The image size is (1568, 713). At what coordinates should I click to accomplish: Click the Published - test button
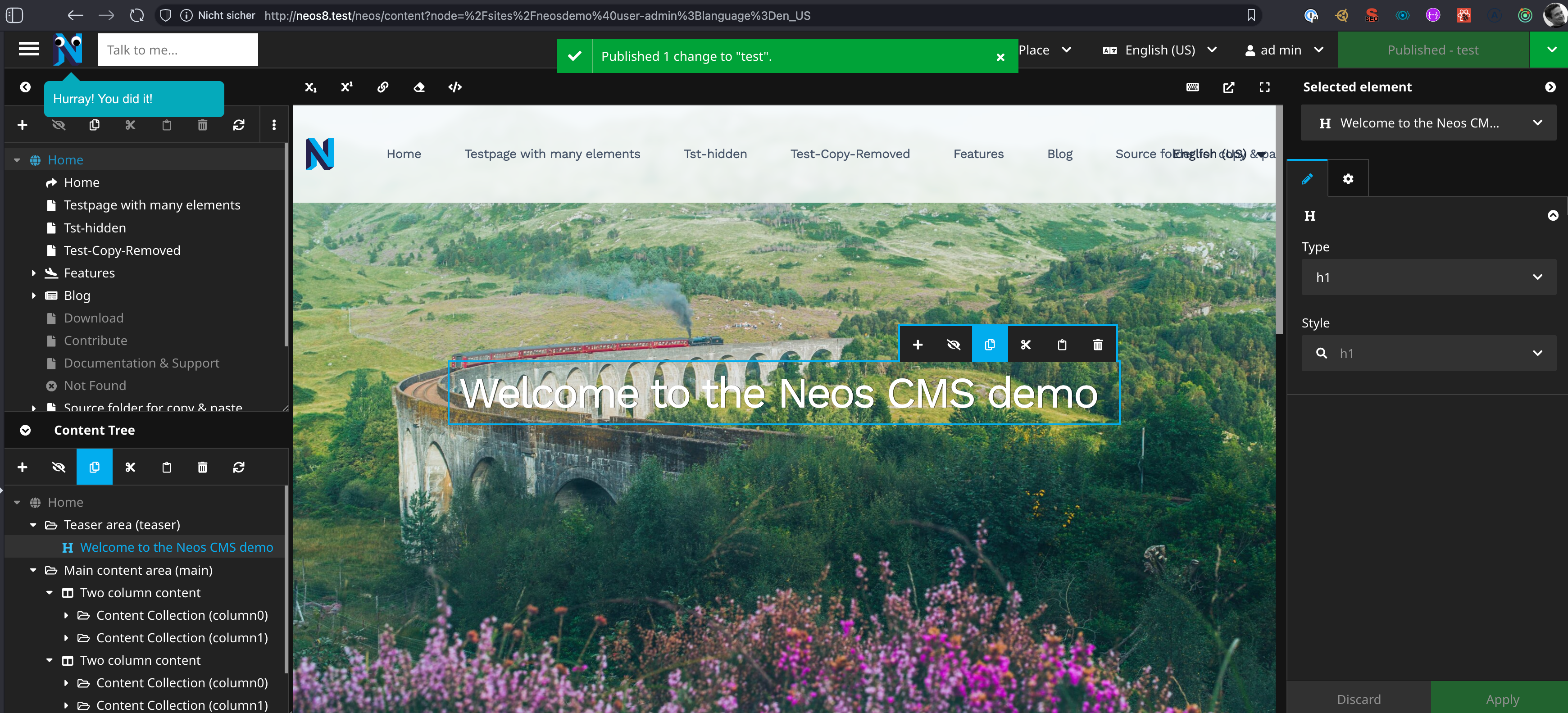[1433, 50]
